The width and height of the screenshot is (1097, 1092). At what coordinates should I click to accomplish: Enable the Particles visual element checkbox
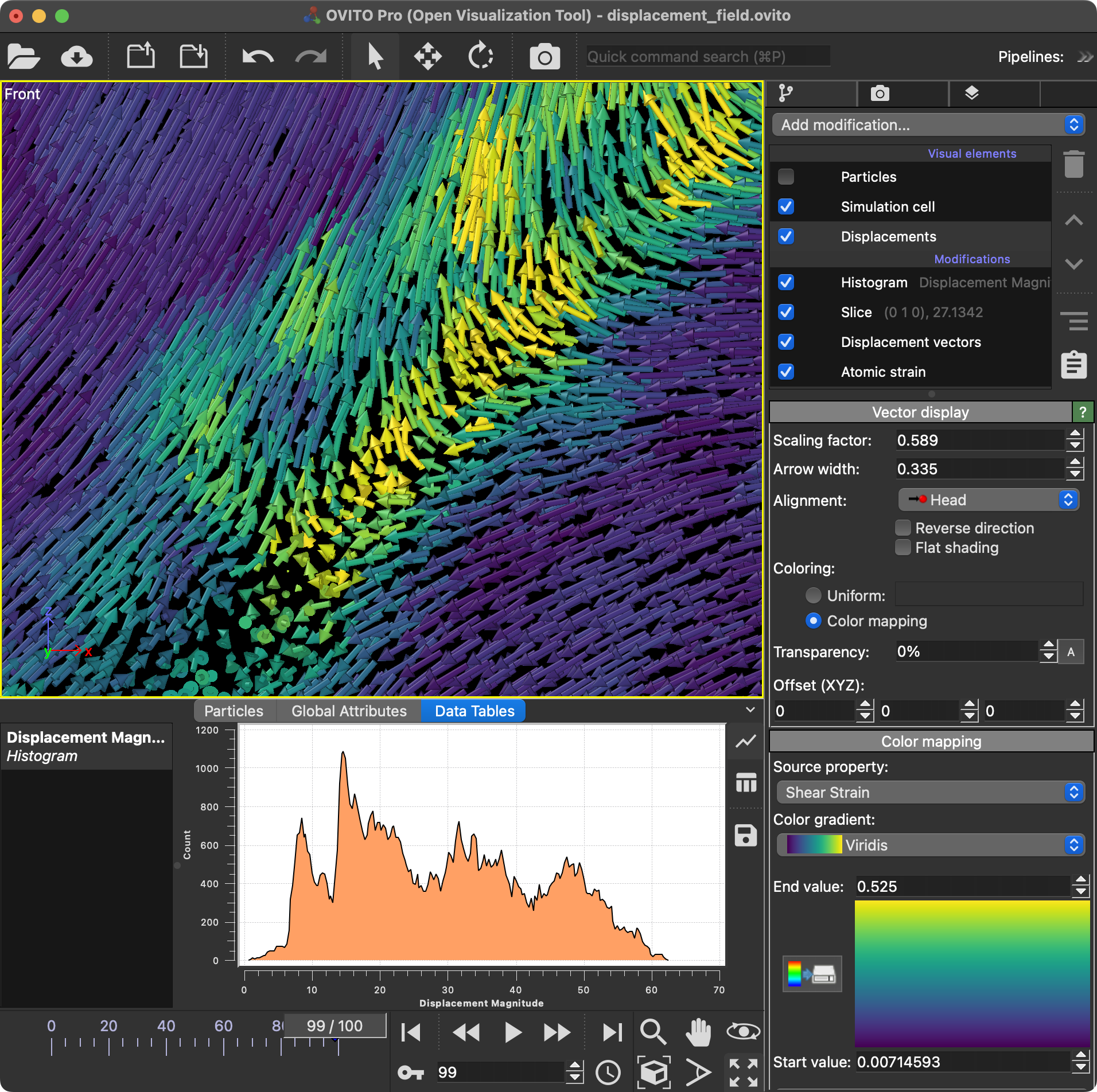tap(786, 177)
